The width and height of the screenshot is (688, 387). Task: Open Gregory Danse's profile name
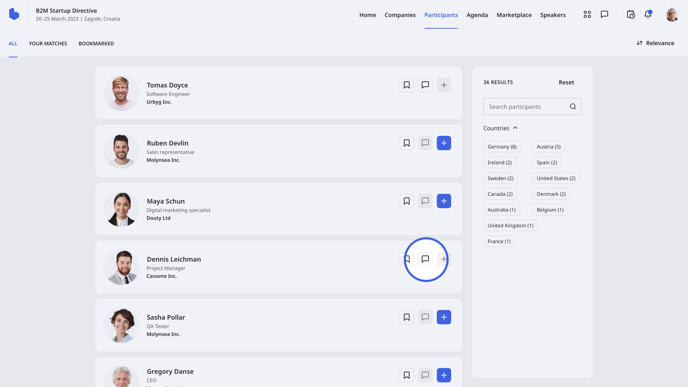coord(170,371)
